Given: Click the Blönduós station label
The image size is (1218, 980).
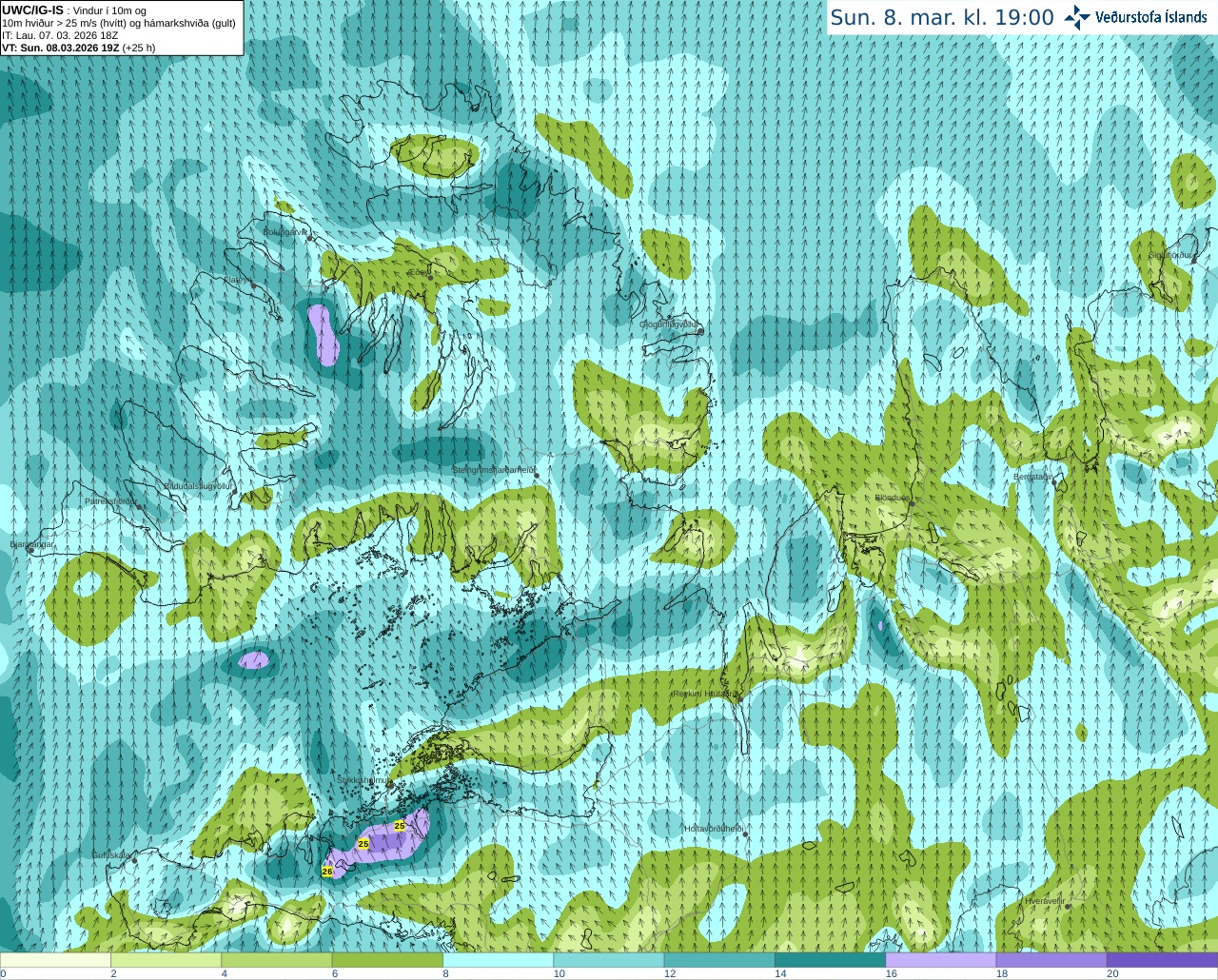Looking at the screenshot, I should point(892,498).
